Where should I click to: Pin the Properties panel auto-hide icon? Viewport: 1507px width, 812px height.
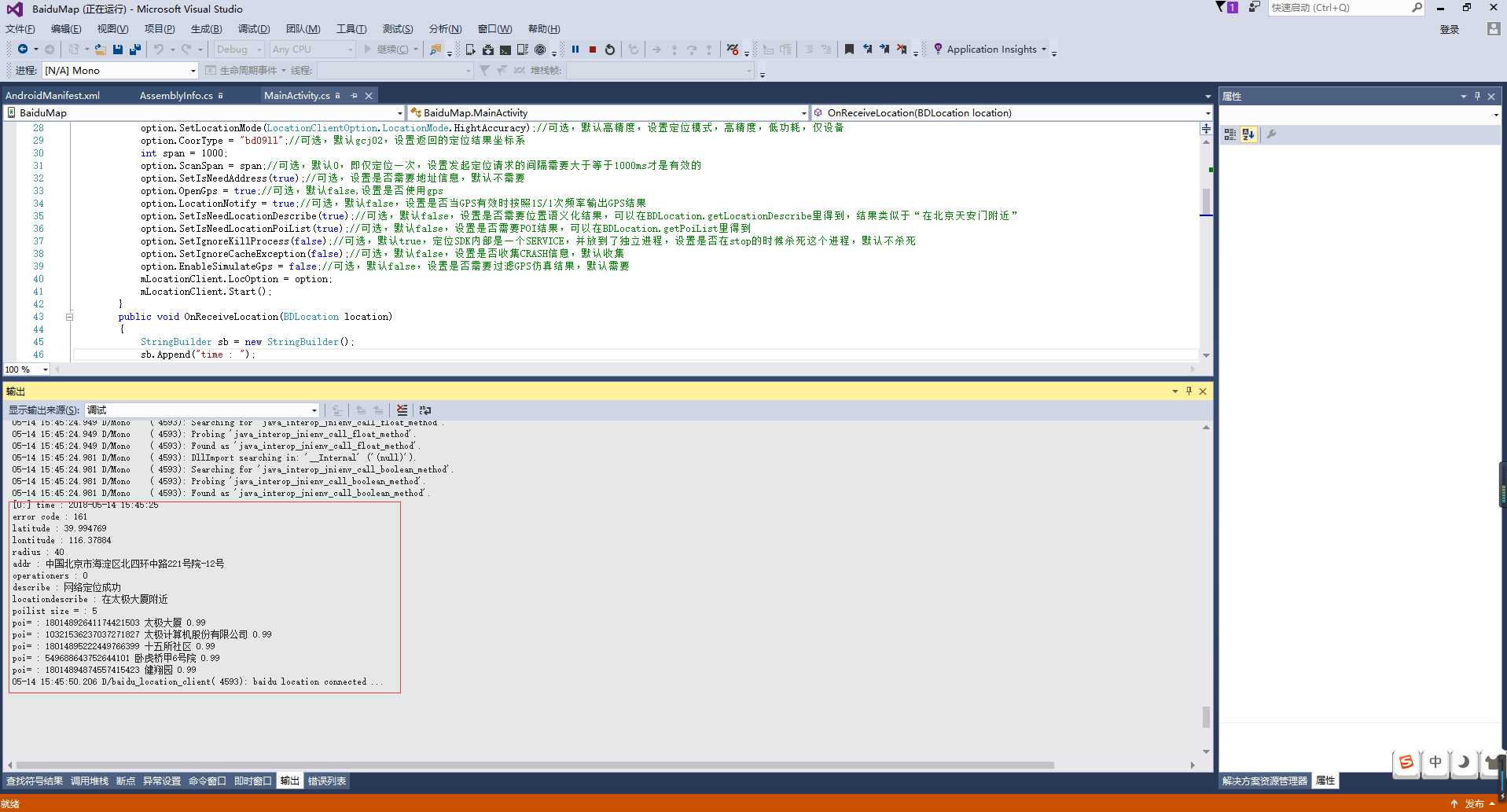(x=1477, y=96)
